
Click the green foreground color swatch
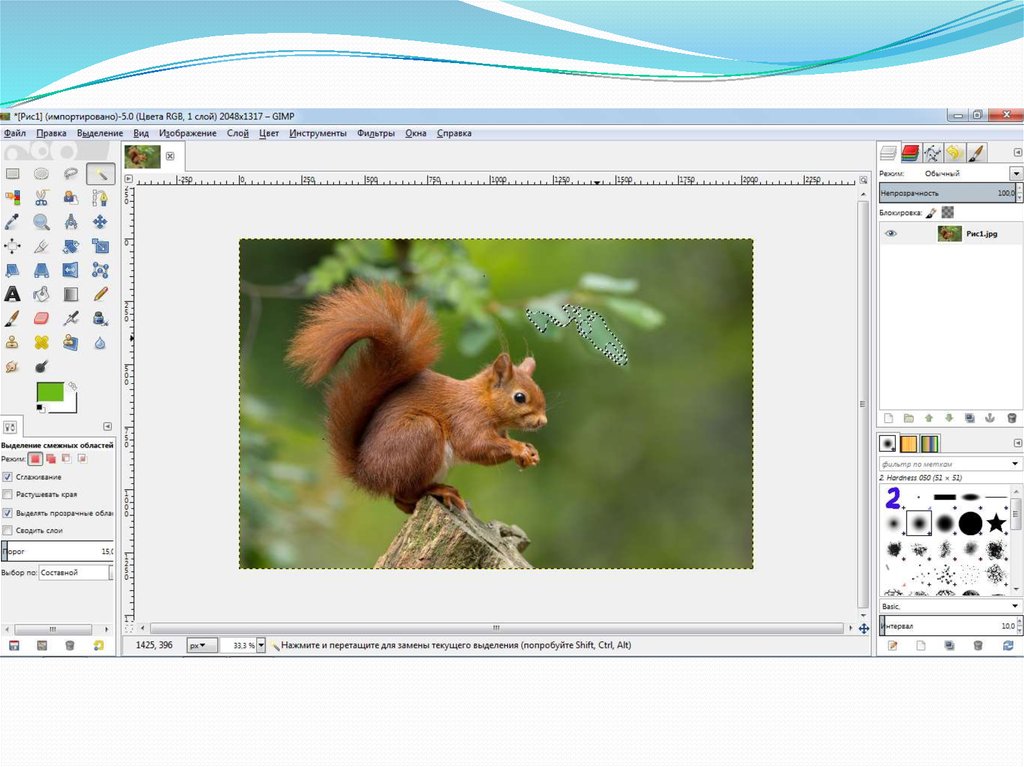coord(48,392)
